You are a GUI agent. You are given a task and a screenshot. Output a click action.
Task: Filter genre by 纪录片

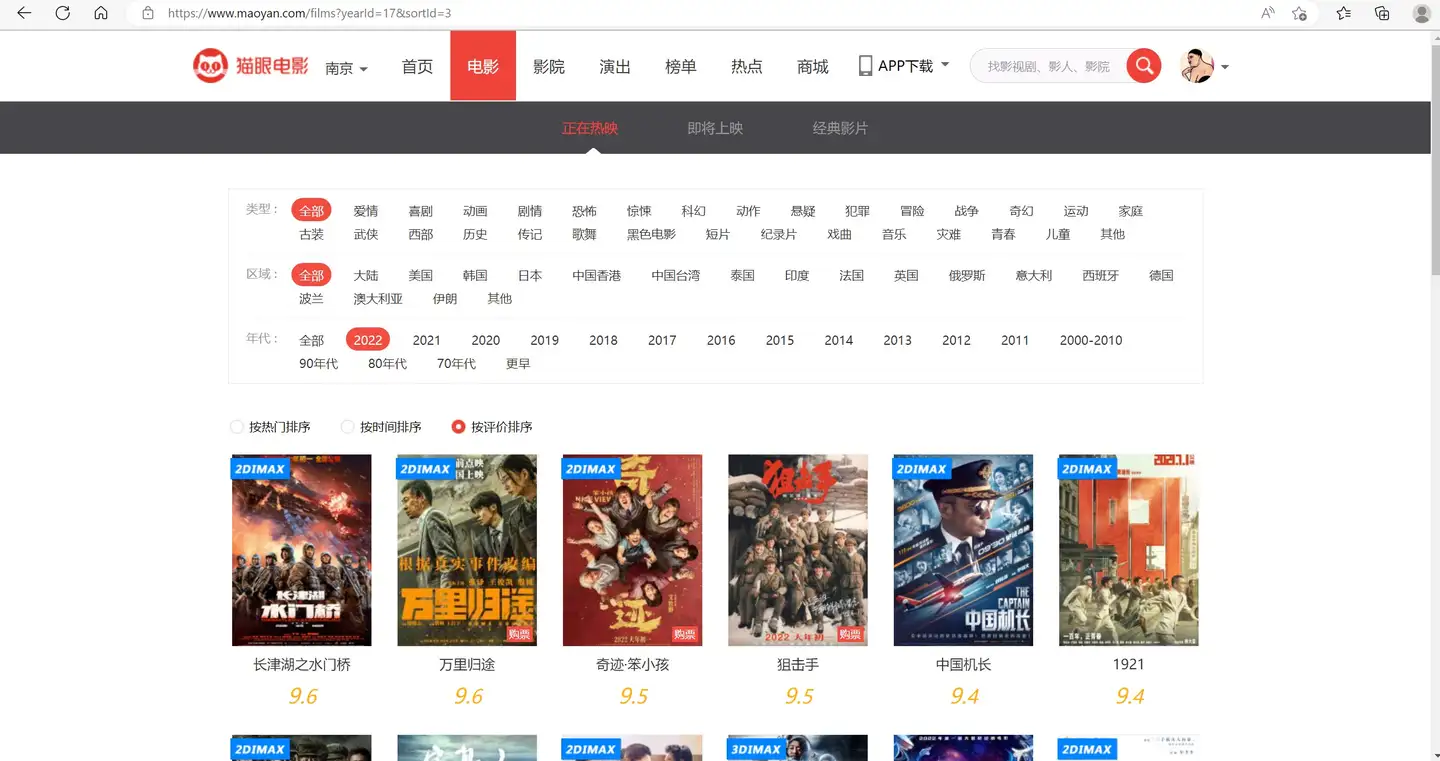(x=779, y=234)
